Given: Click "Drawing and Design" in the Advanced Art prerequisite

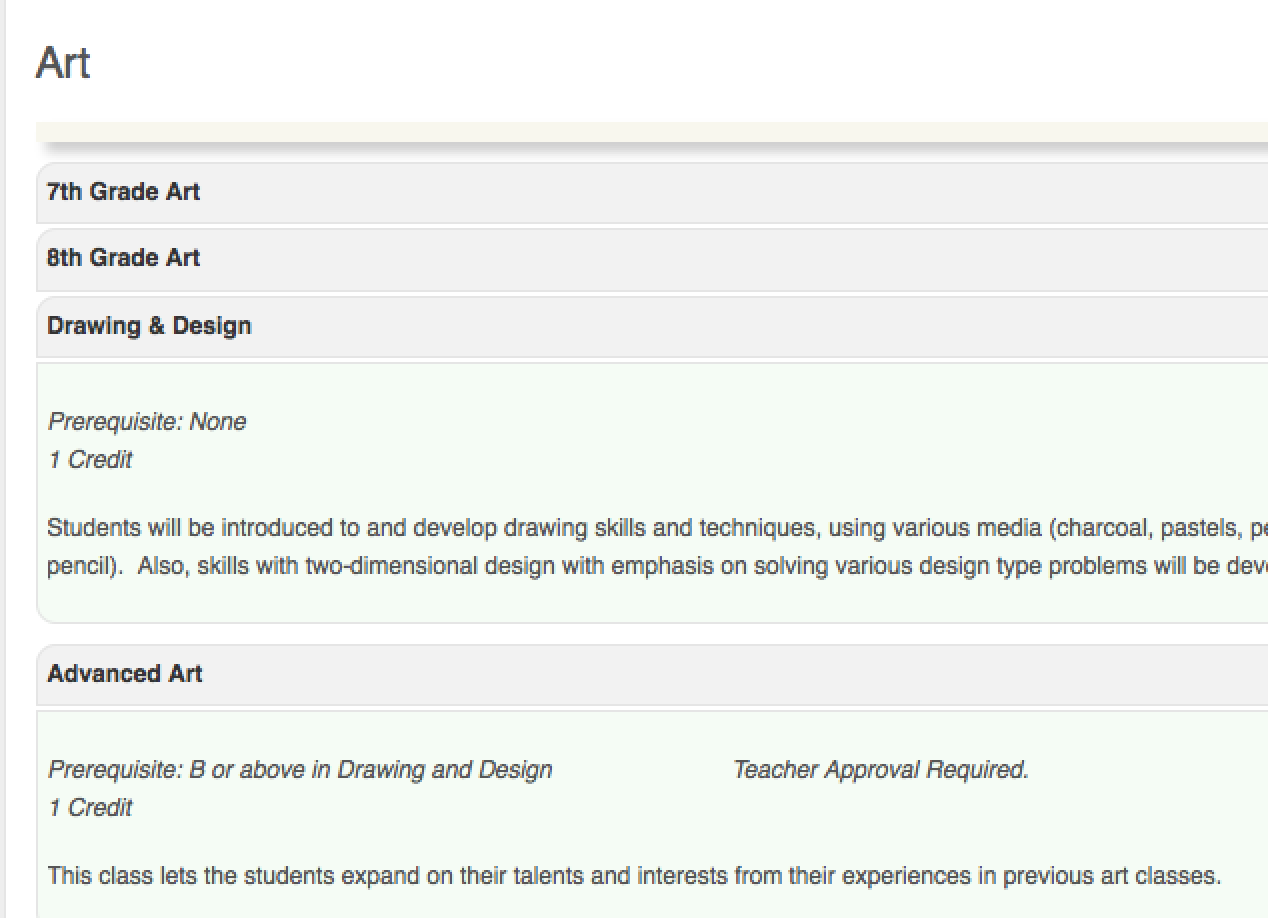Looking at the screenshot, I should pyautogui.click(x=444, y=770).
